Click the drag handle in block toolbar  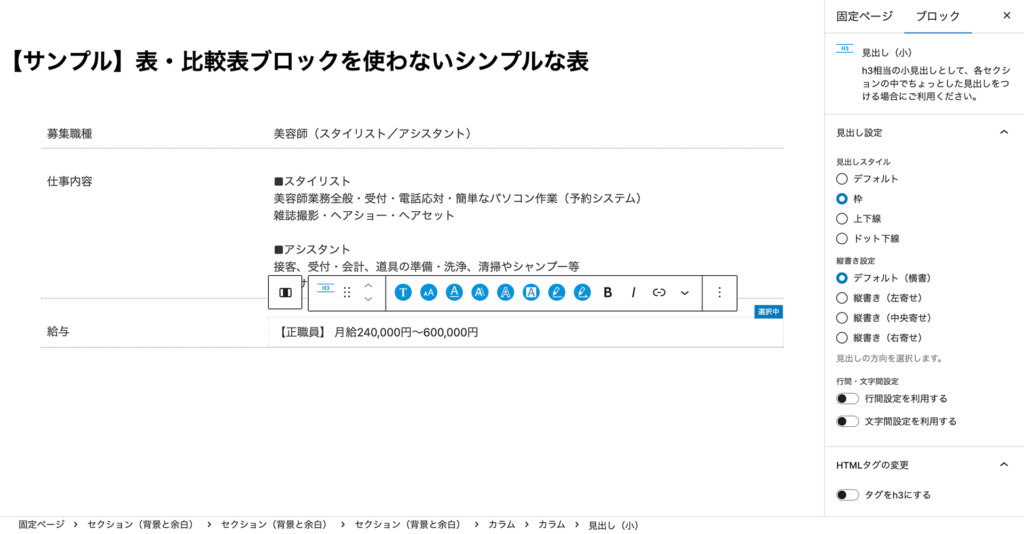pyautogui.click(x=347, y=293)
